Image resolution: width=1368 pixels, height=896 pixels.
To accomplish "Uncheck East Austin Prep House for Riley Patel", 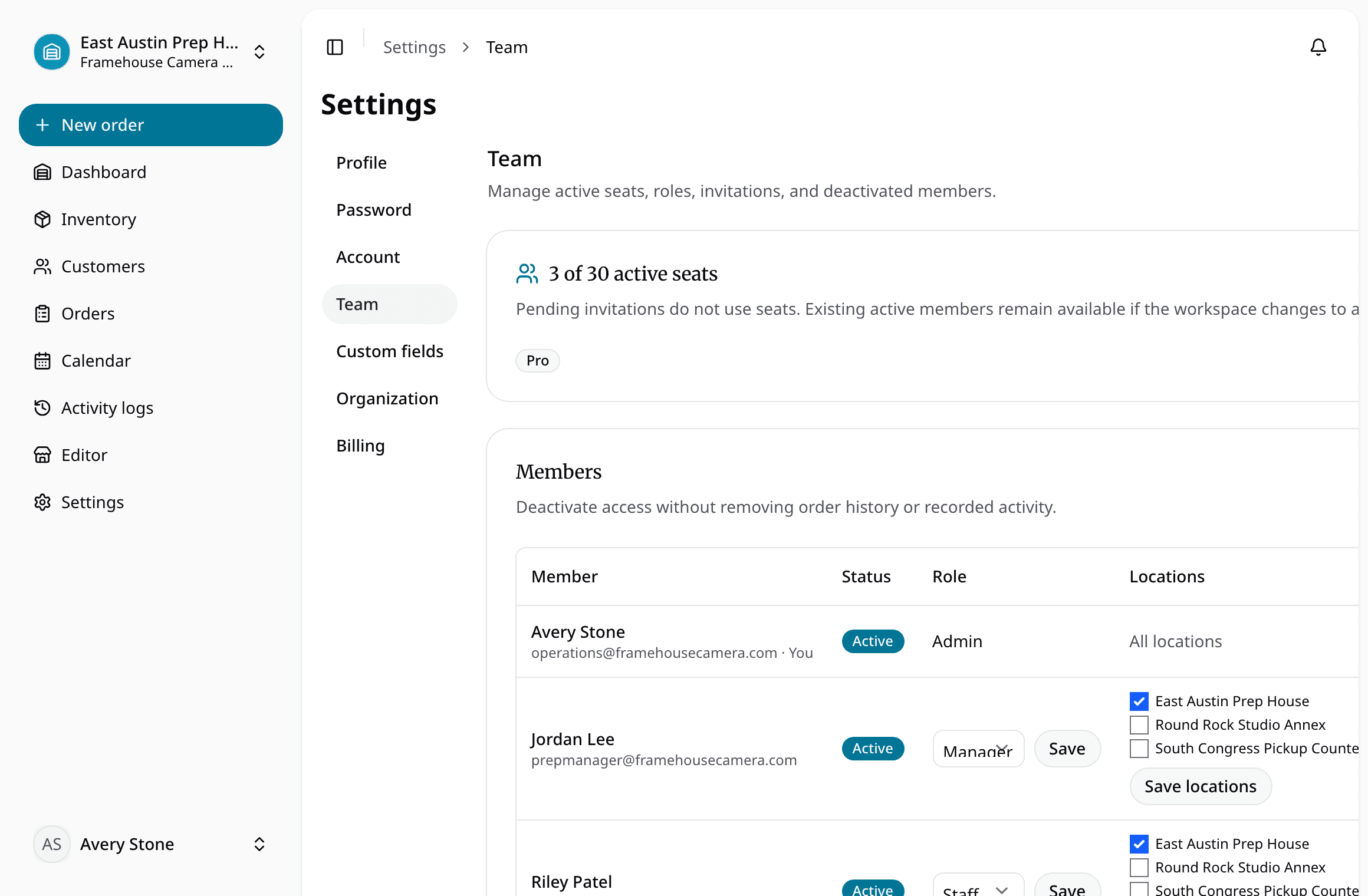I will (x=1139, y=844).
